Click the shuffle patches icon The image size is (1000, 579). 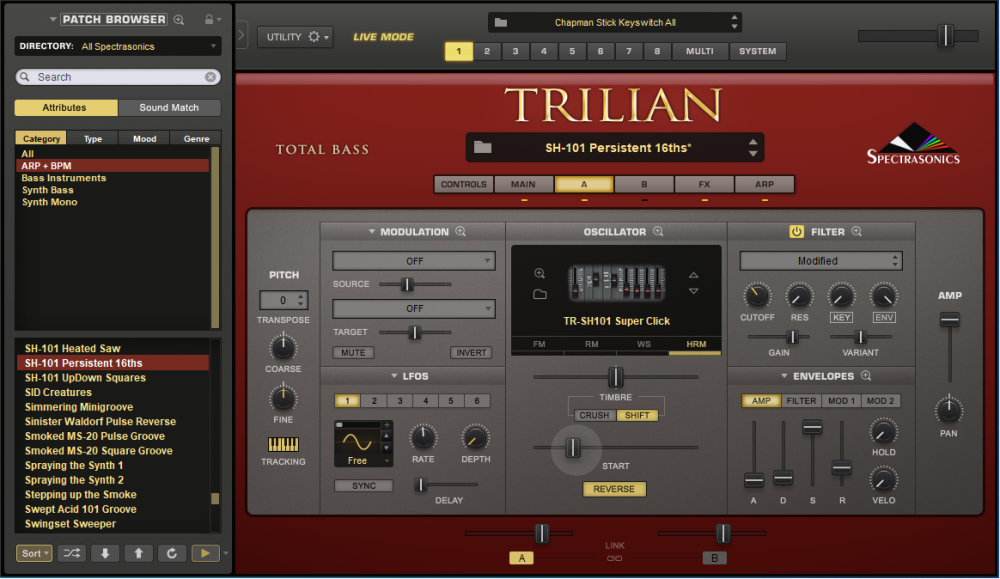click(71, 553)
